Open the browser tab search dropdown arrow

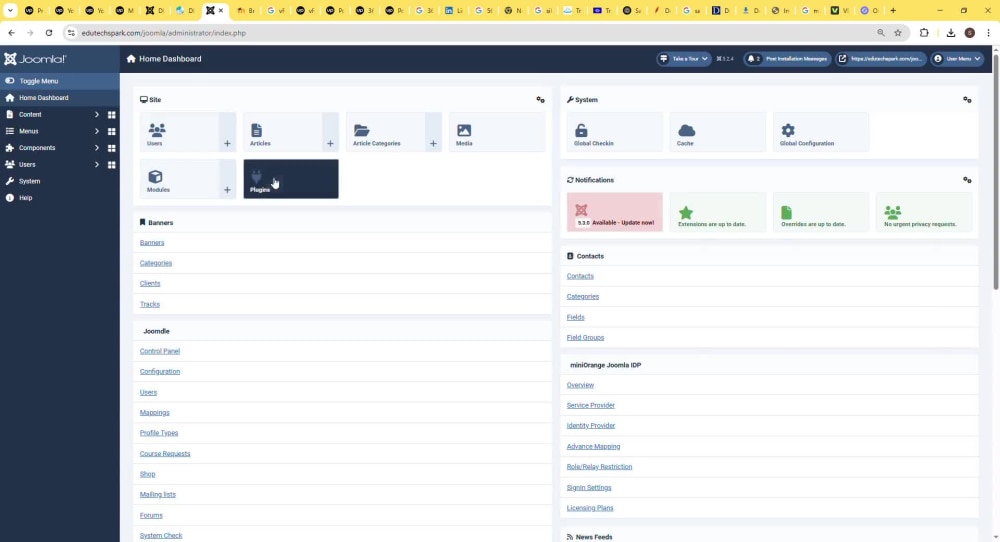coord(10,10)
